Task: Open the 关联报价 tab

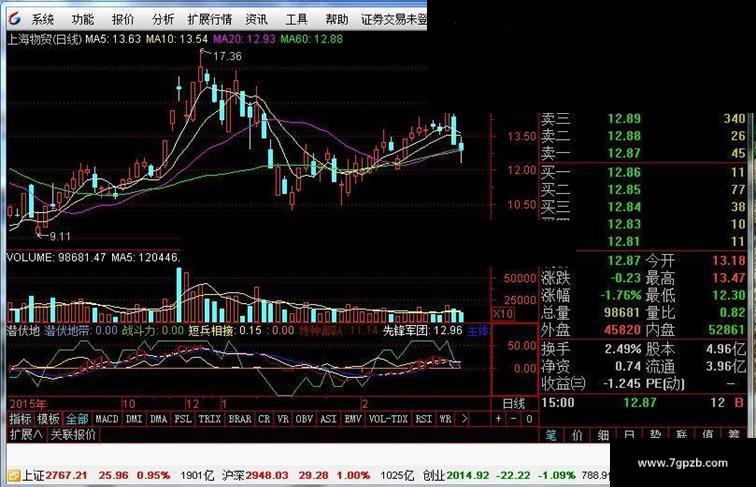Action: click(x=73, y=434)
